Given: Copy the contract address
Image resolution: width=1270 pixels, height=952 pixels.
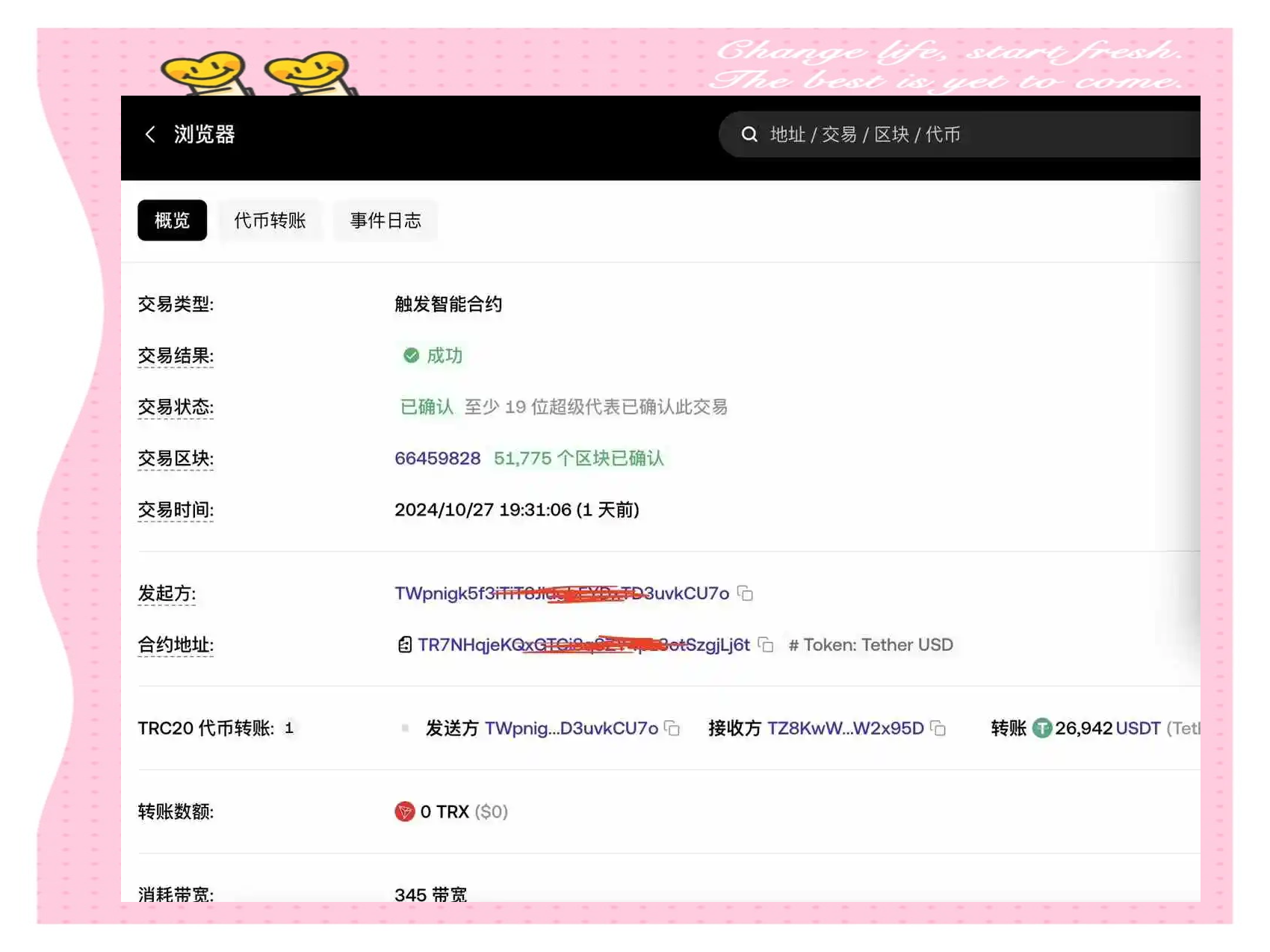Looking at the screenshot, I should (766, 645).
